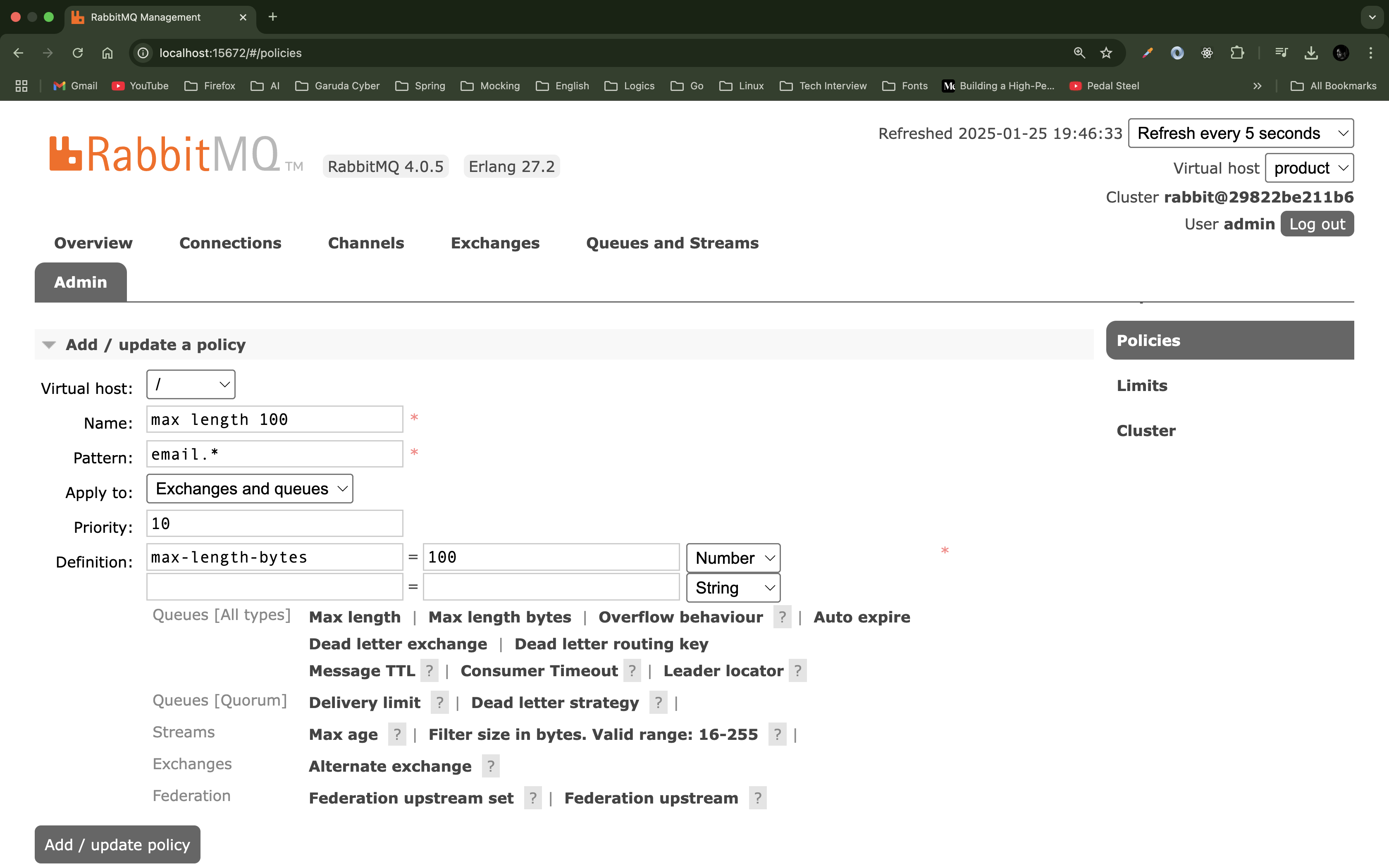Open the browser three-dot menu

[x=1371, y=53]
